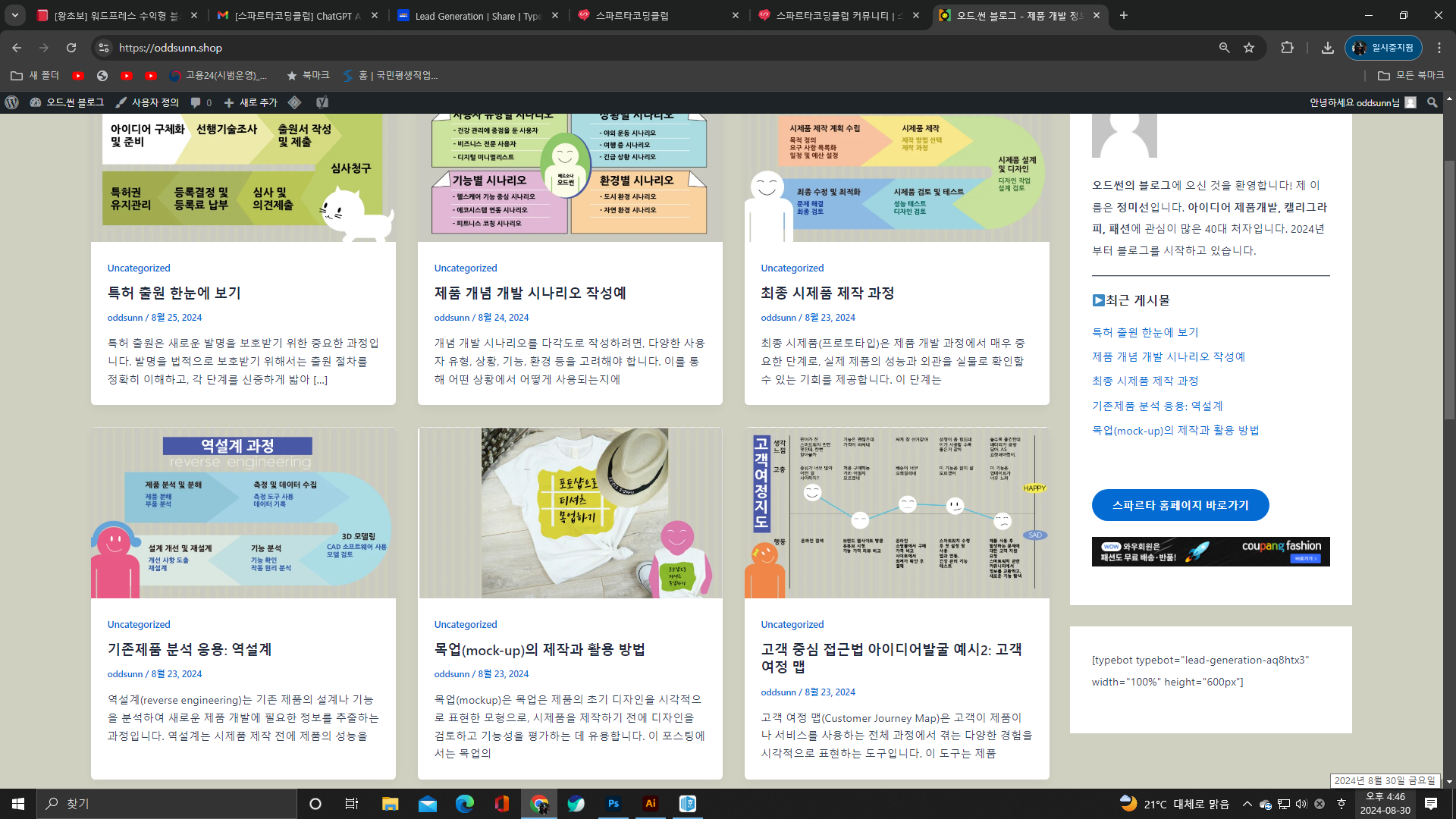Show hidden tray icons chevron
Screen dimensions: 1456x819
(1247, 804)
